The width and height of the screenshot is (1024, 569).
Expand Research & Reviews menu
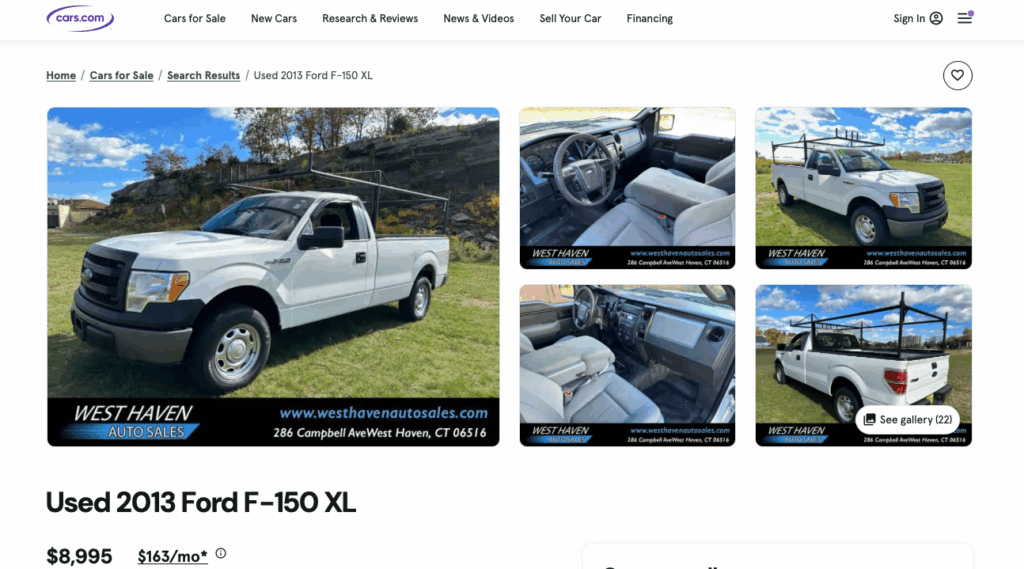[x=370, y=18]
